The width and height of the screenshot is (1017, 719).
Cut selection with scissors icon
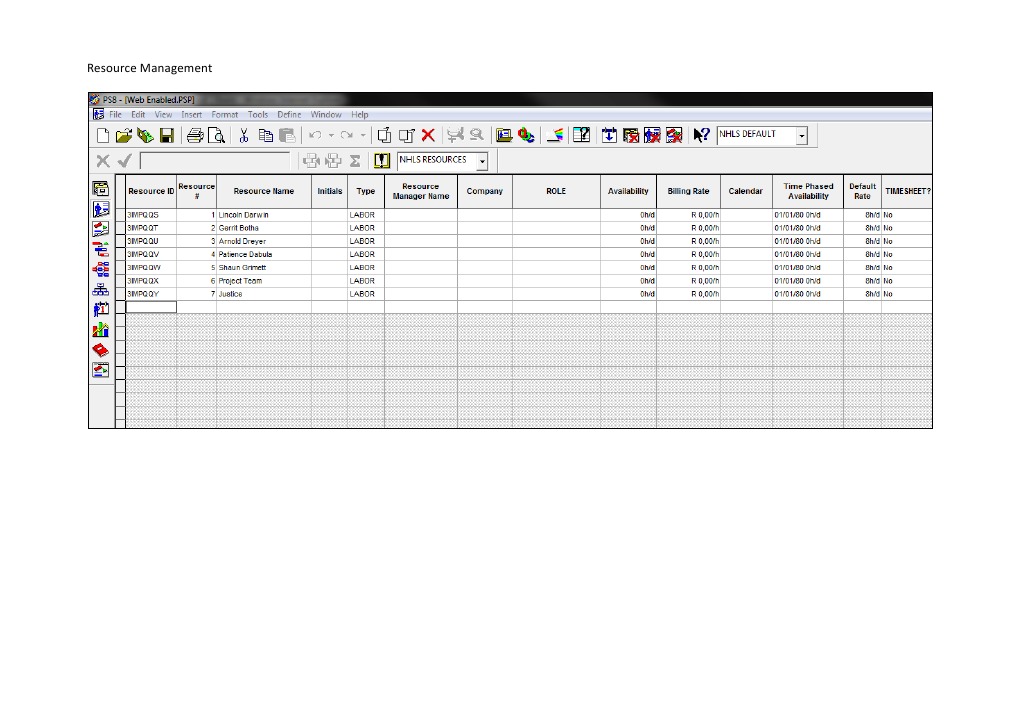(x=244, y=136)
